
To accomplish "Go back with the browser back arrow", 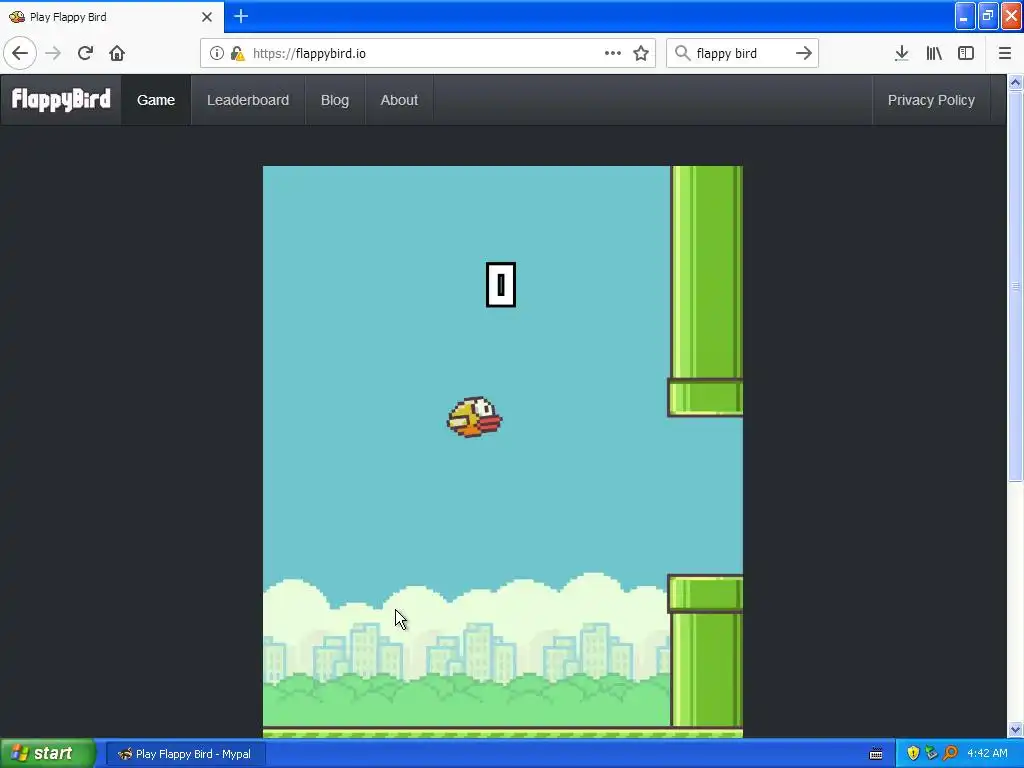I will tap(20, 53).
